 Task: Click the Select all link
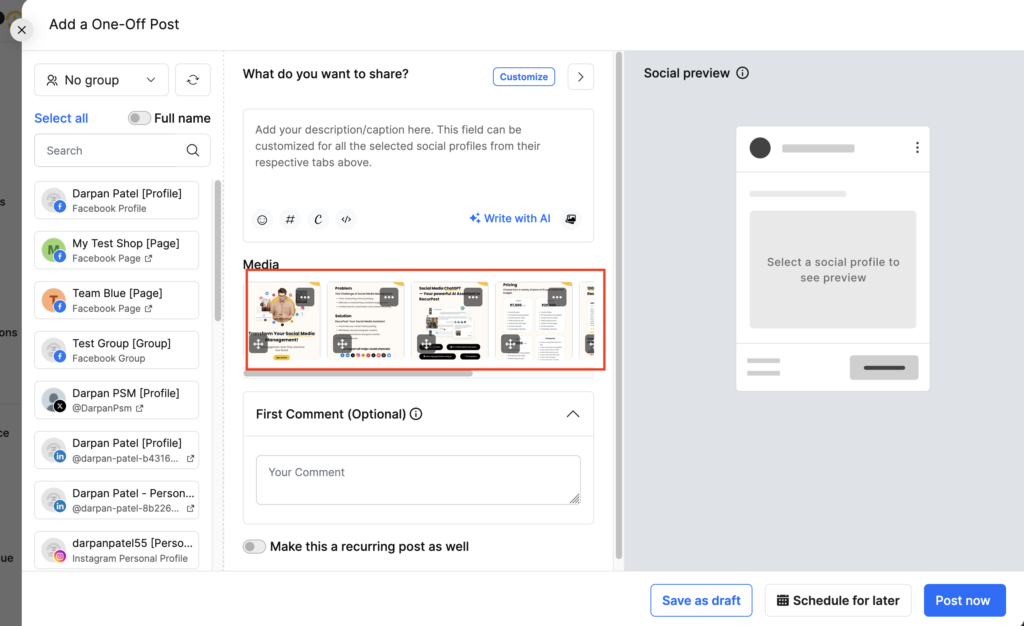click(x=61, y=118)
